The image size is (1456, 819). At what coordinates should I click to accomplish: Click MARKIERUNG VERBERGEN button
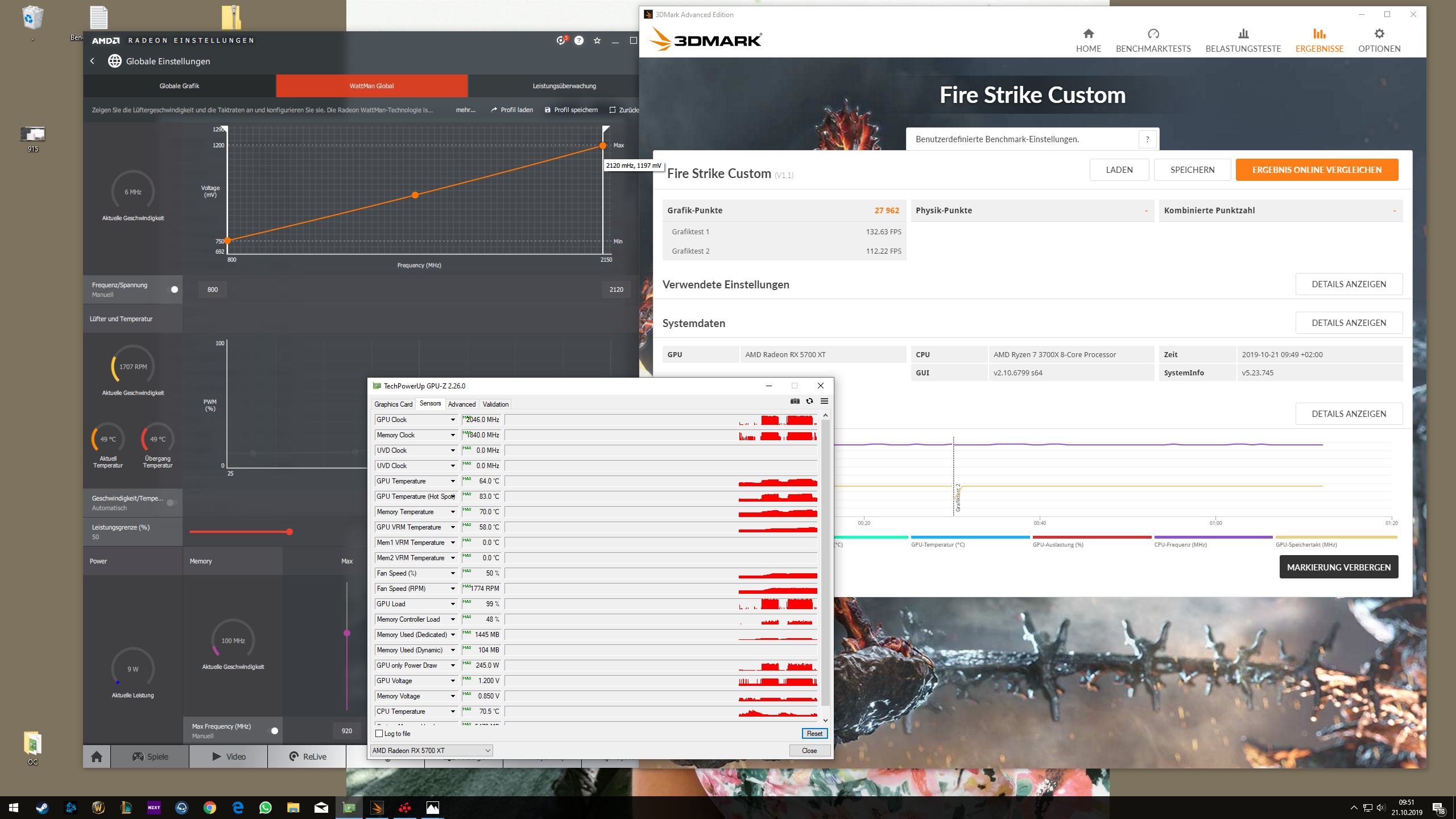pyautogui.click(x=1339, y=567)
